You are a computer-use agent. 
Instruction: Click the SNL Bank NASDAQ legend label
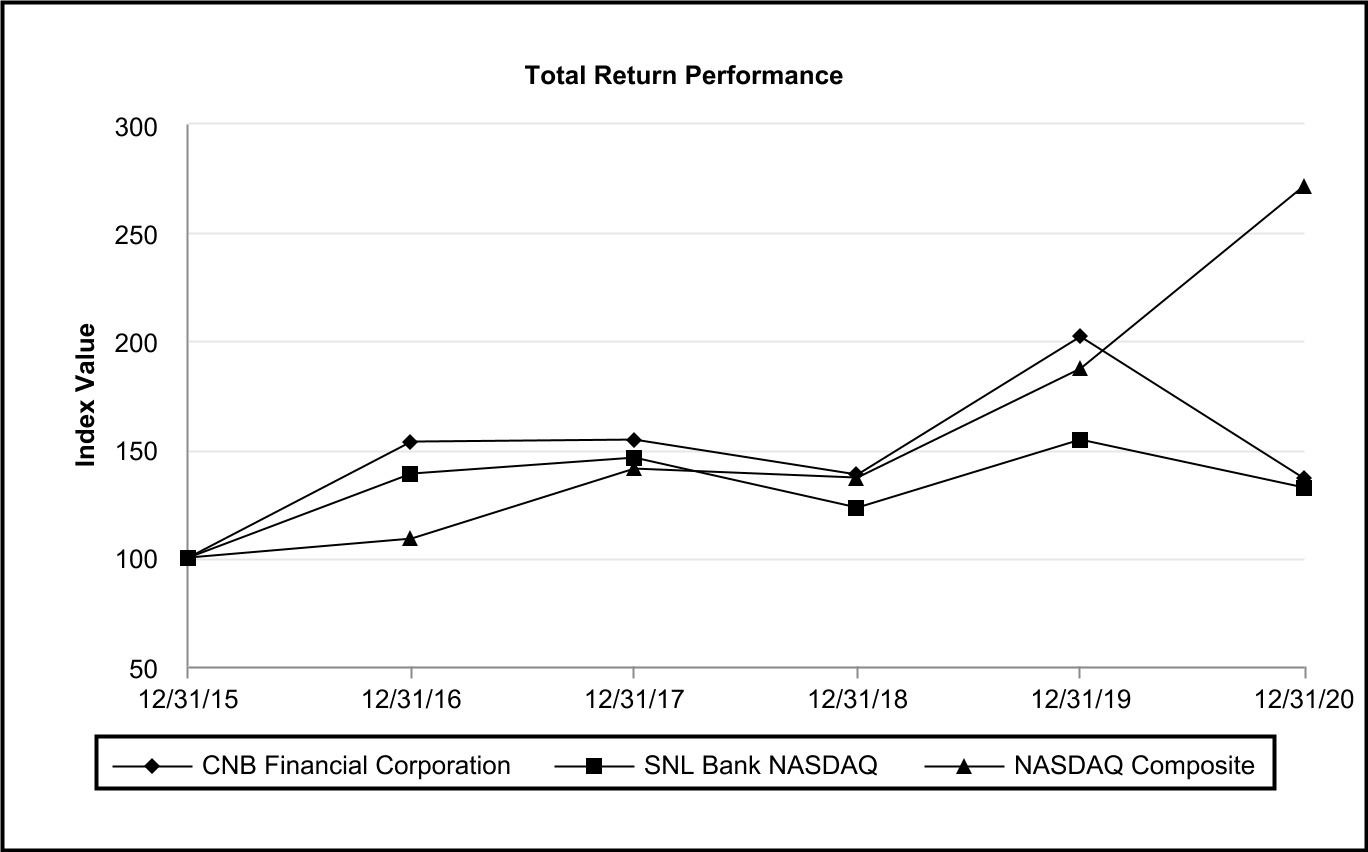(761, 767)
